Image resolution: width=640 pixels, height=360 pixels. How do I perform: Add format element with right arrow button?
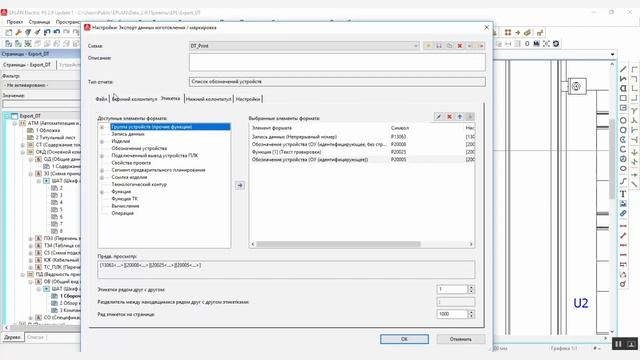click(240, 185)
